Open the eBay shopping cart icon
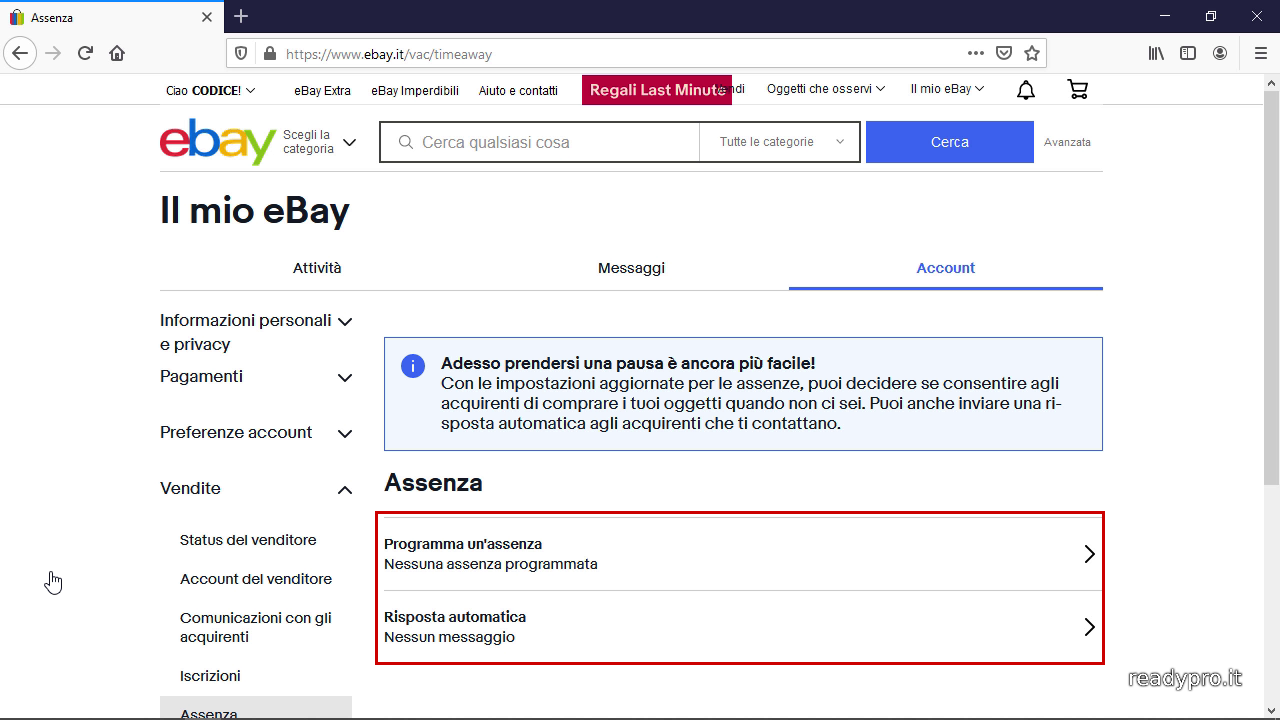The width and height of the screenshot is (1280, 720). tap(1078, 89)
